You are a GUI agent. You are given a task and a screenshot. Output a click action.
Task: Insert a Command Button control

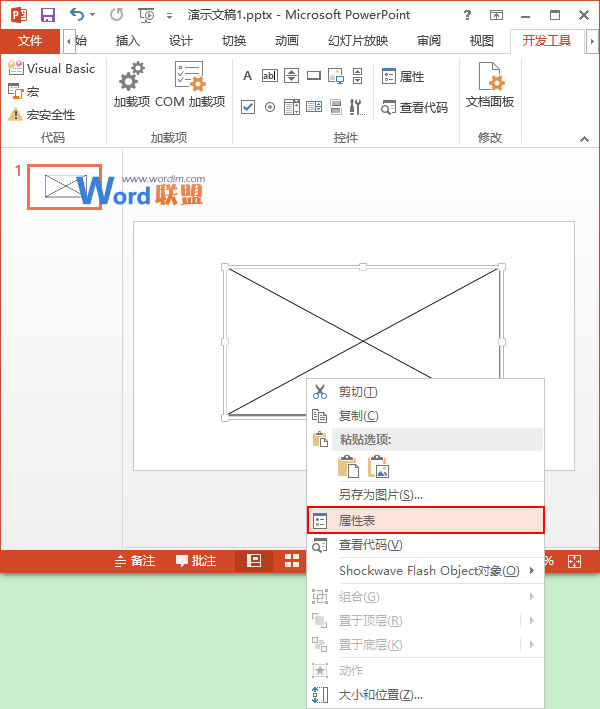(314, 76)
